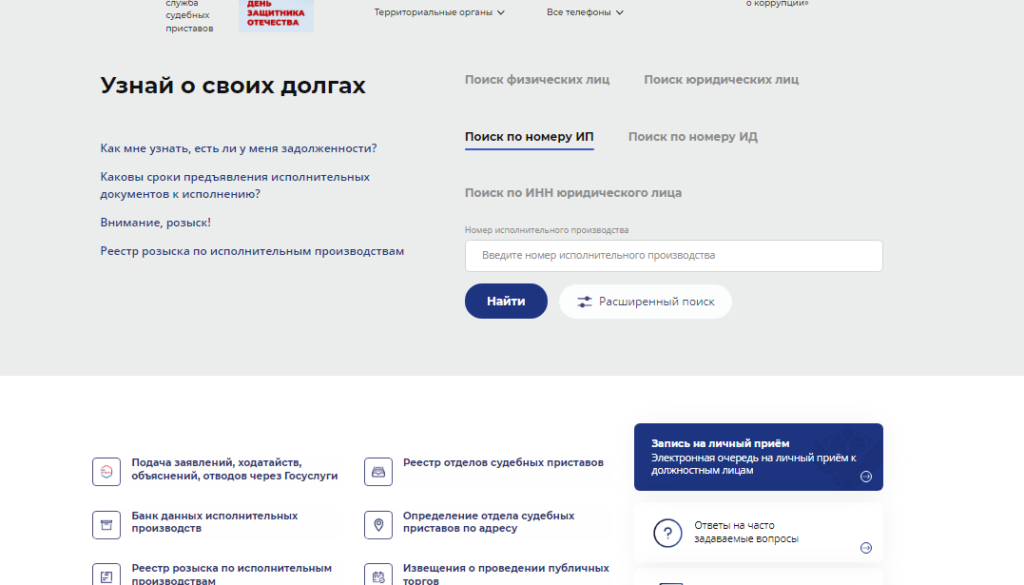Click the location pin icon for Определение отдела
The image size is (1024, 585).
point(378,524)
